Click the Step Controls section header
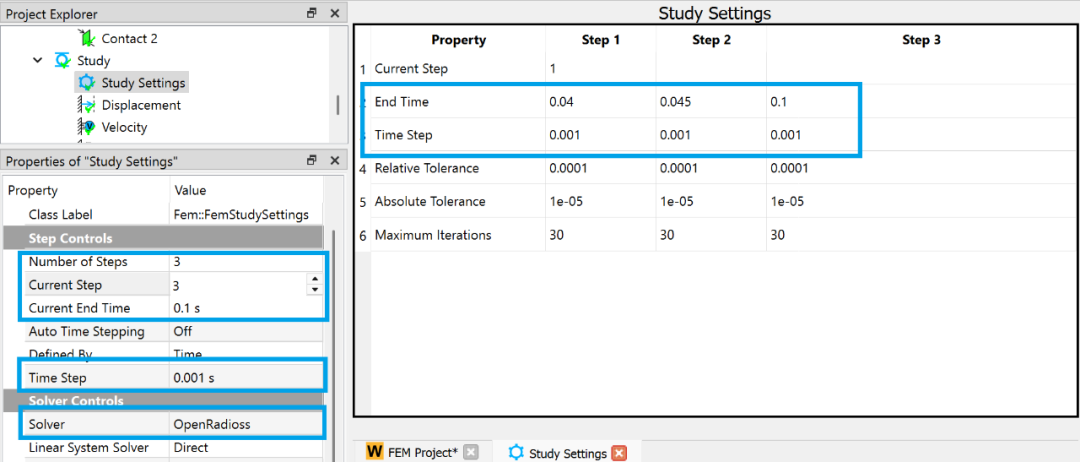 point(164,238)
